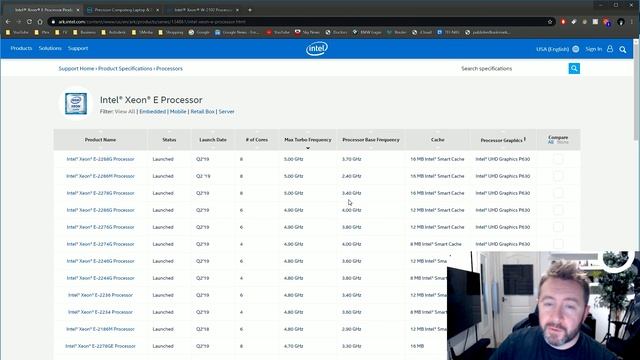Tick compare checkbox for Xeon E-2286G
Image resolution: width=640 pixels, height=360 pixels.
click(558, 210)
